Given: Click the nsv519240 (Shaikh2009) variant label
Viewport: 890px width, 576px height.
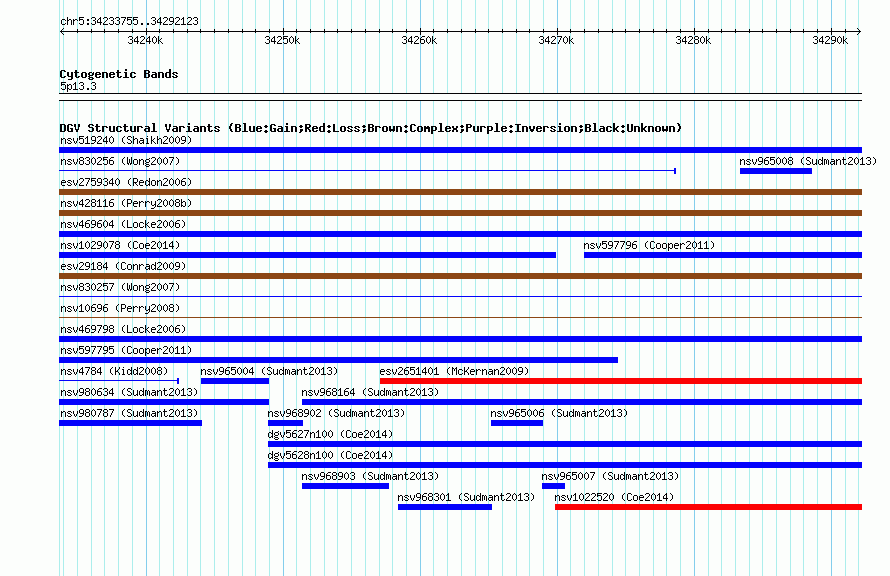Looking at the screenshot, I should point(126,140).
